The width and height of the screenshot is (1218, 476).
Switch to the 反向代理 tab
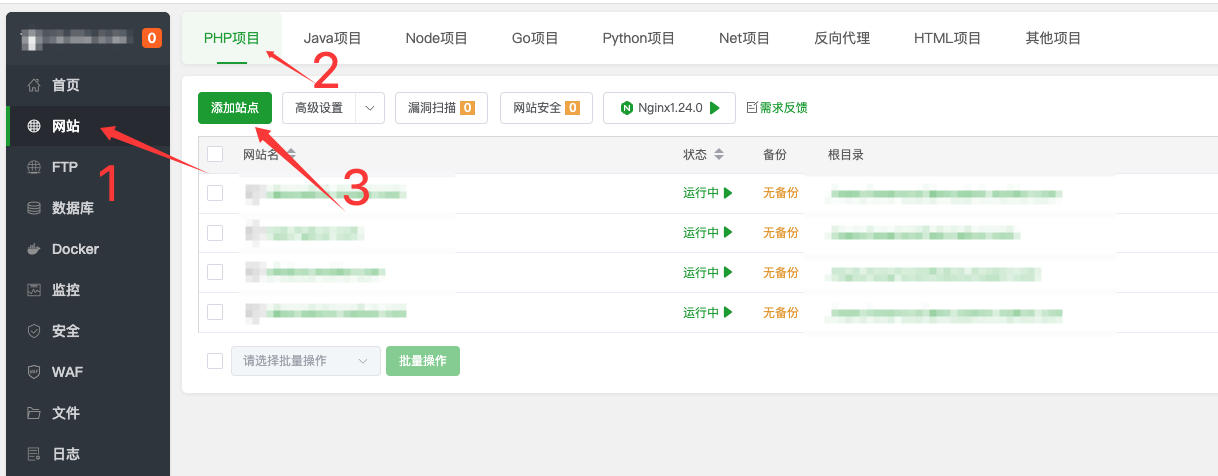(x=842, y=39)
